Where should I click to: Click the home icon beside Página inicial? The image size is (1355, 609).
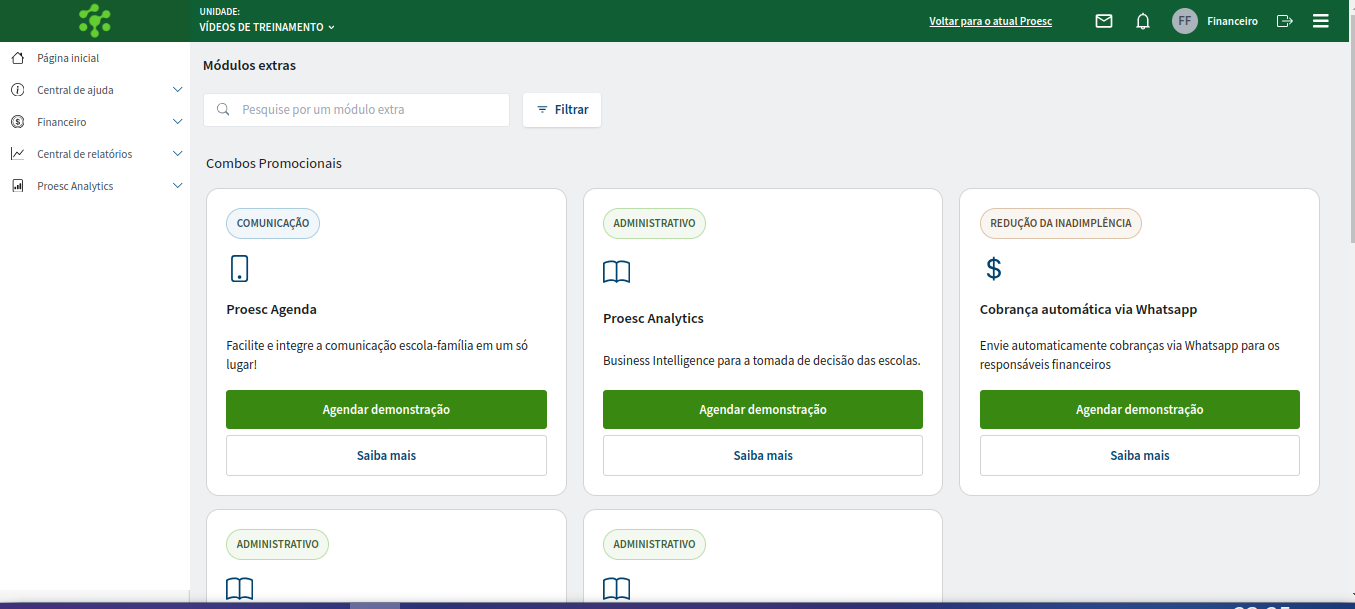tap(17, 58)
